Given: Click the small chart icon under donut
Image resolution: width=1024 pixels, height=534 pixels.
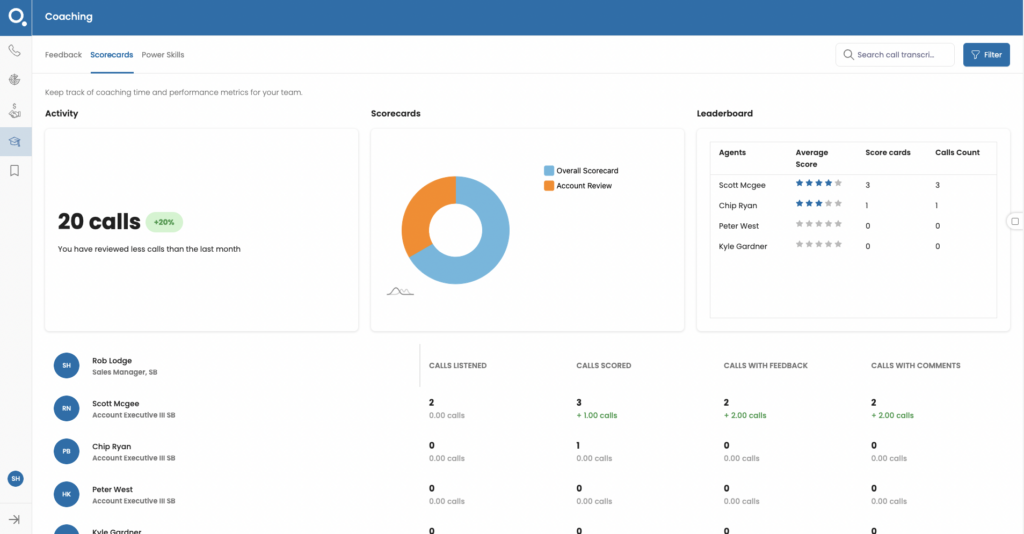Looking at the screenshot, I should point(400,291).
